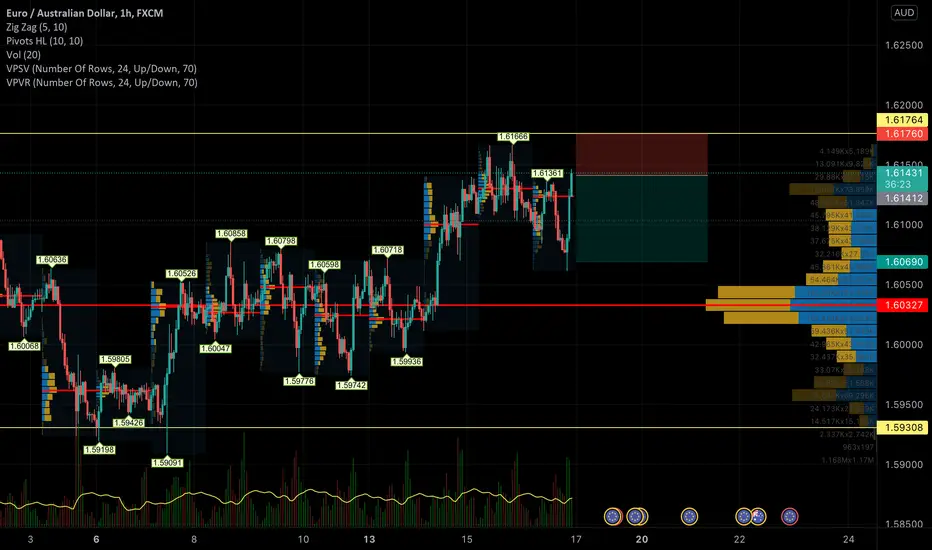The height and width of the screenshot is (550, 932).
Task: Click the isolated EU event icon between dates 20 and 22
Action: coord(689,516)
